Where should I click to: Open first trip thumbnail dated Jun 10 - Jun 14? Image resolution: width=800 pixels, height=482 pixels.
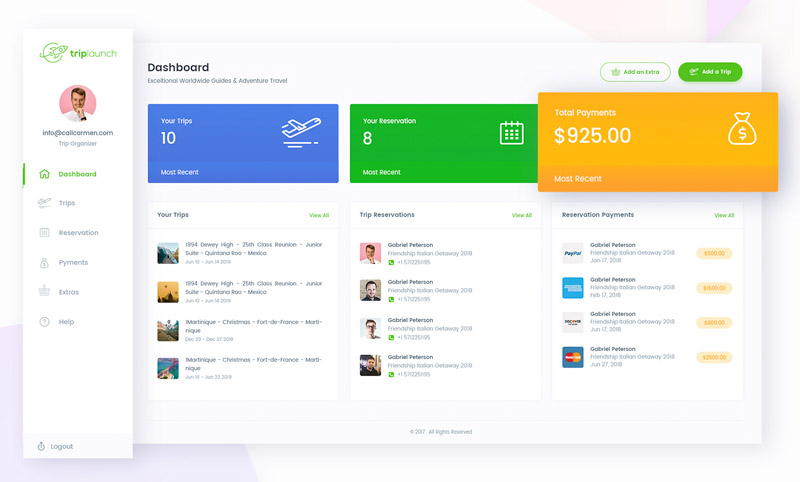(x=168, y=253)
